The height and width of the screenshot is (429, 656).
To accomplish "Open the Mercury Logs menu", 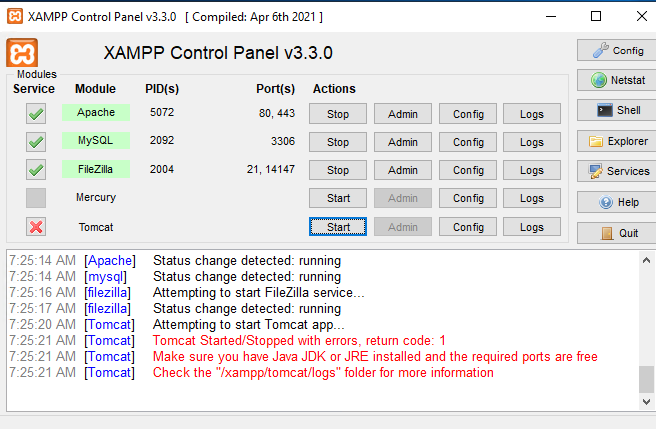I will point(532,198).
